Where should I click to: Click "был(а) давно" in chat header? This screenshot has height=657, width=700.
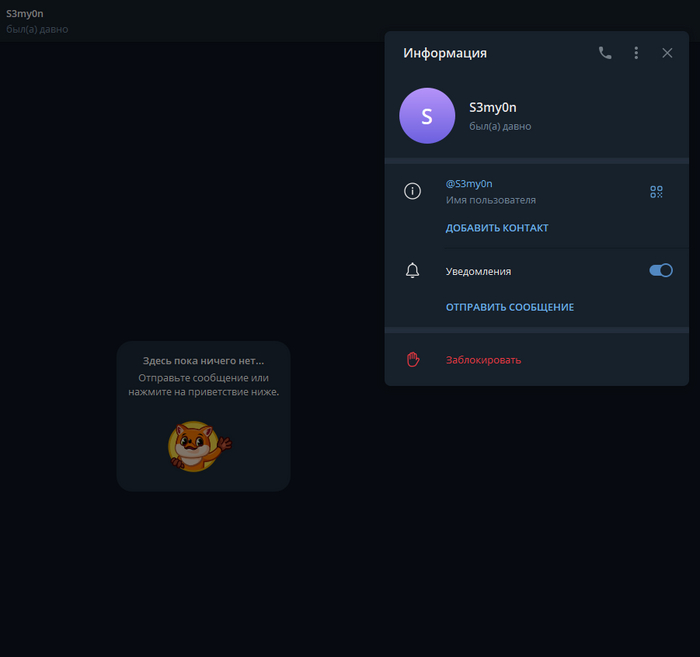tap(37, 29)
